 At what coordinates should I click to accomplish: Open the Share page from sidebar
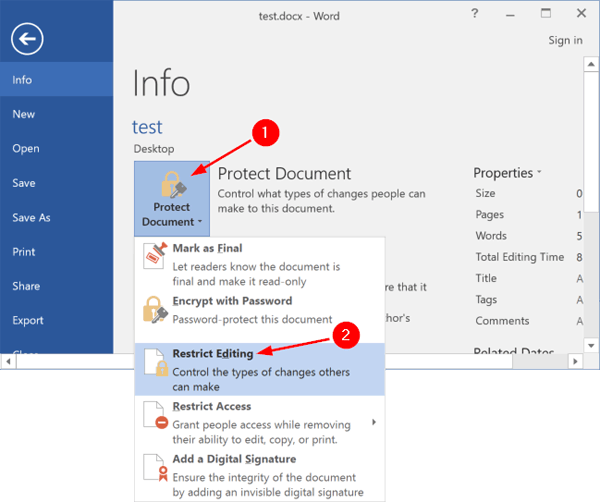26,286
